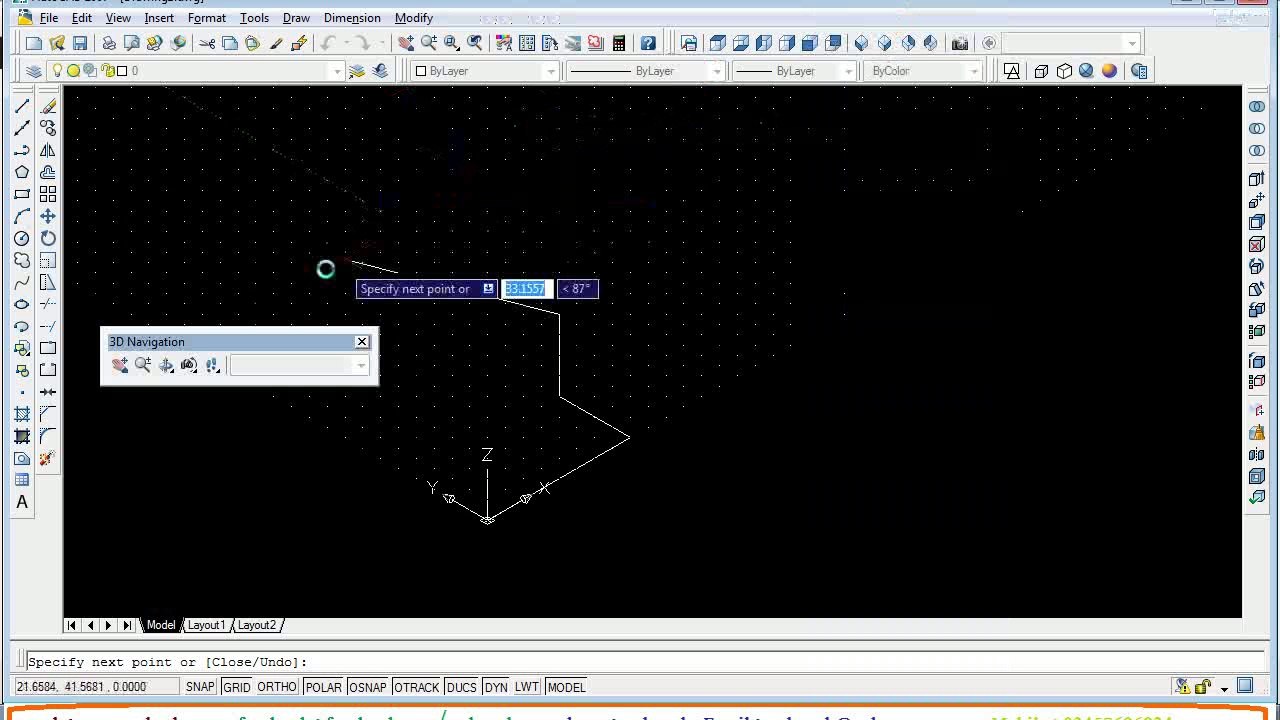Open the QuickCalc calculator icon
The image size is (1280, 720).
pos(619,43)
